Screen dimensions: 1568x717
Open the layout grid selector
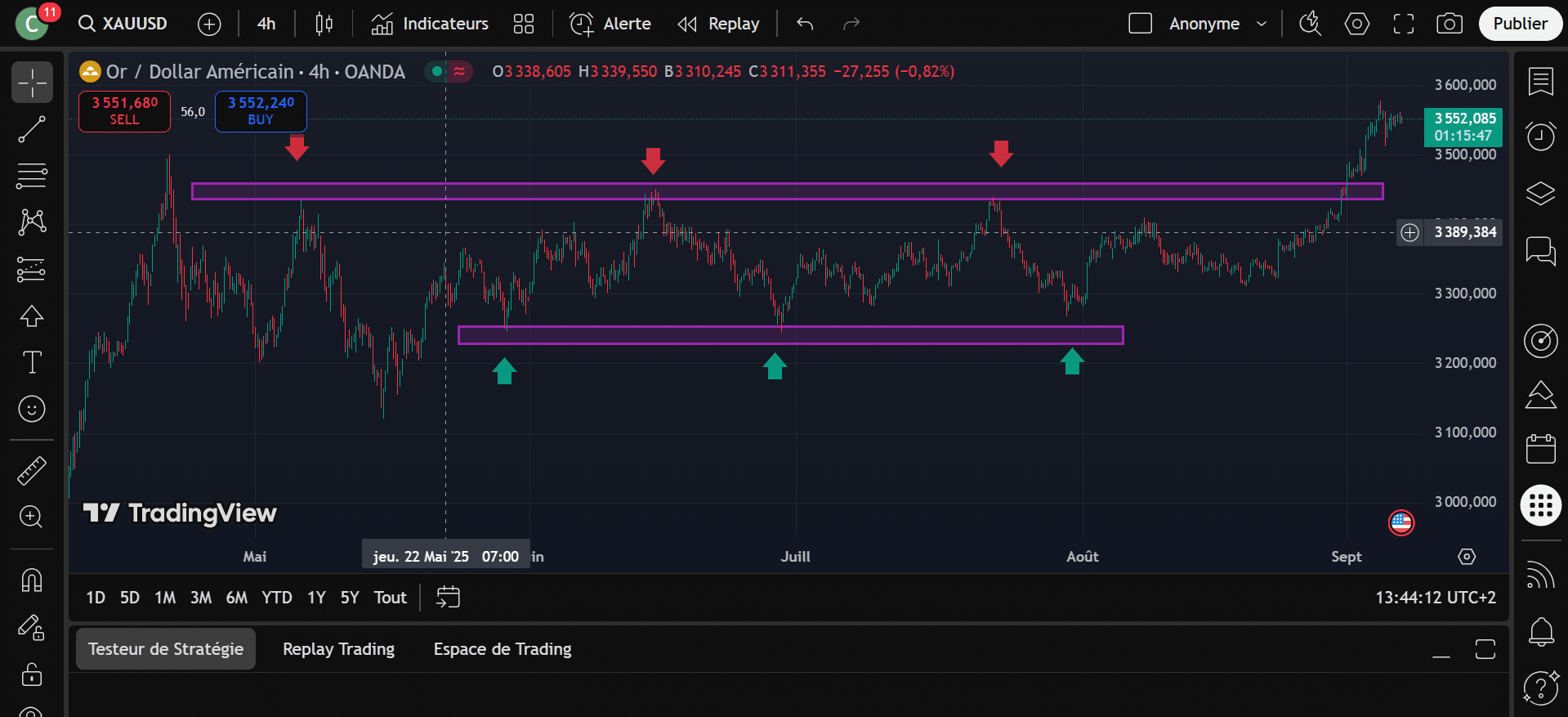[x=523, y=24]
